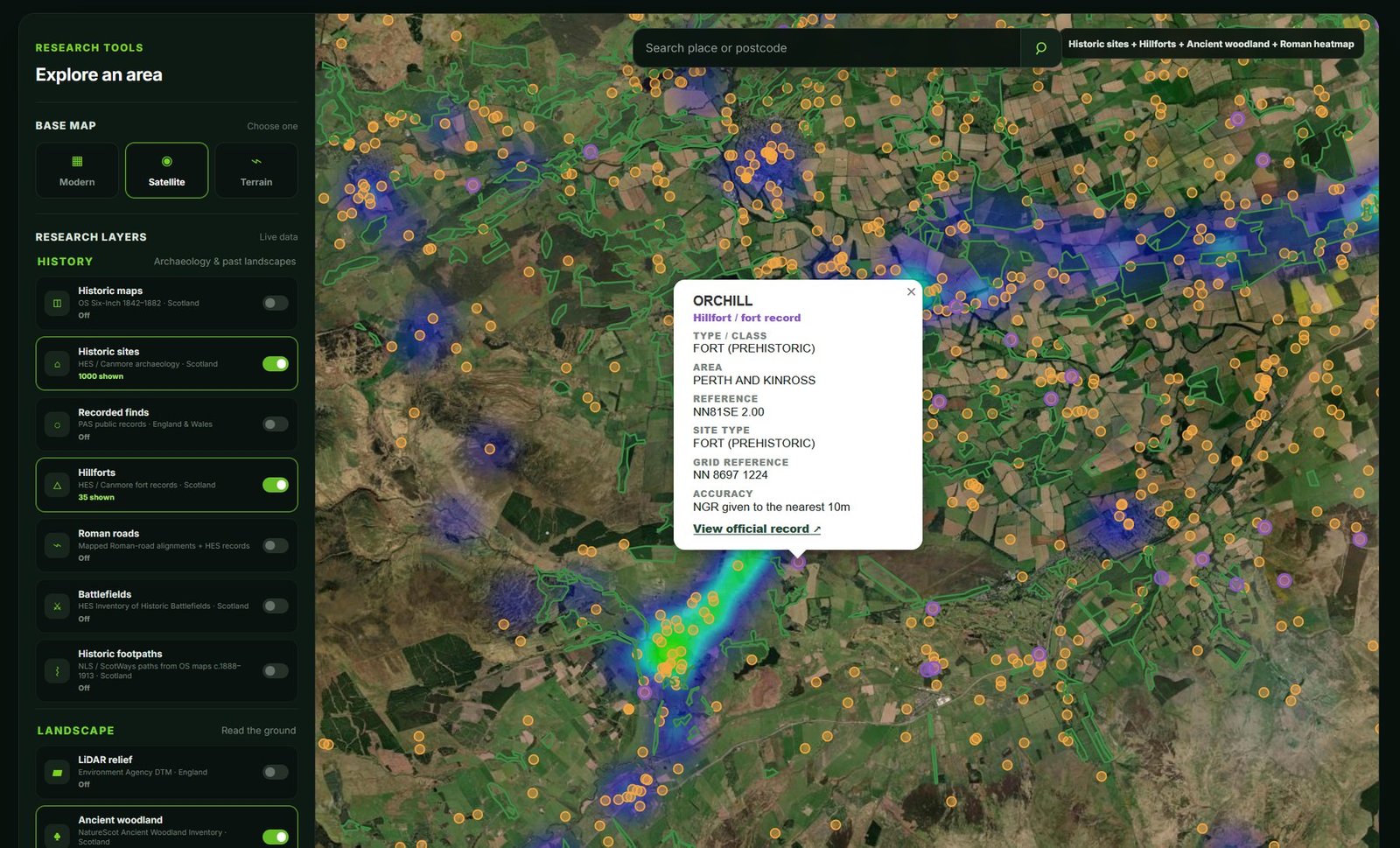Click the purple hillfort marker under the popup

(x=798, y=563)
